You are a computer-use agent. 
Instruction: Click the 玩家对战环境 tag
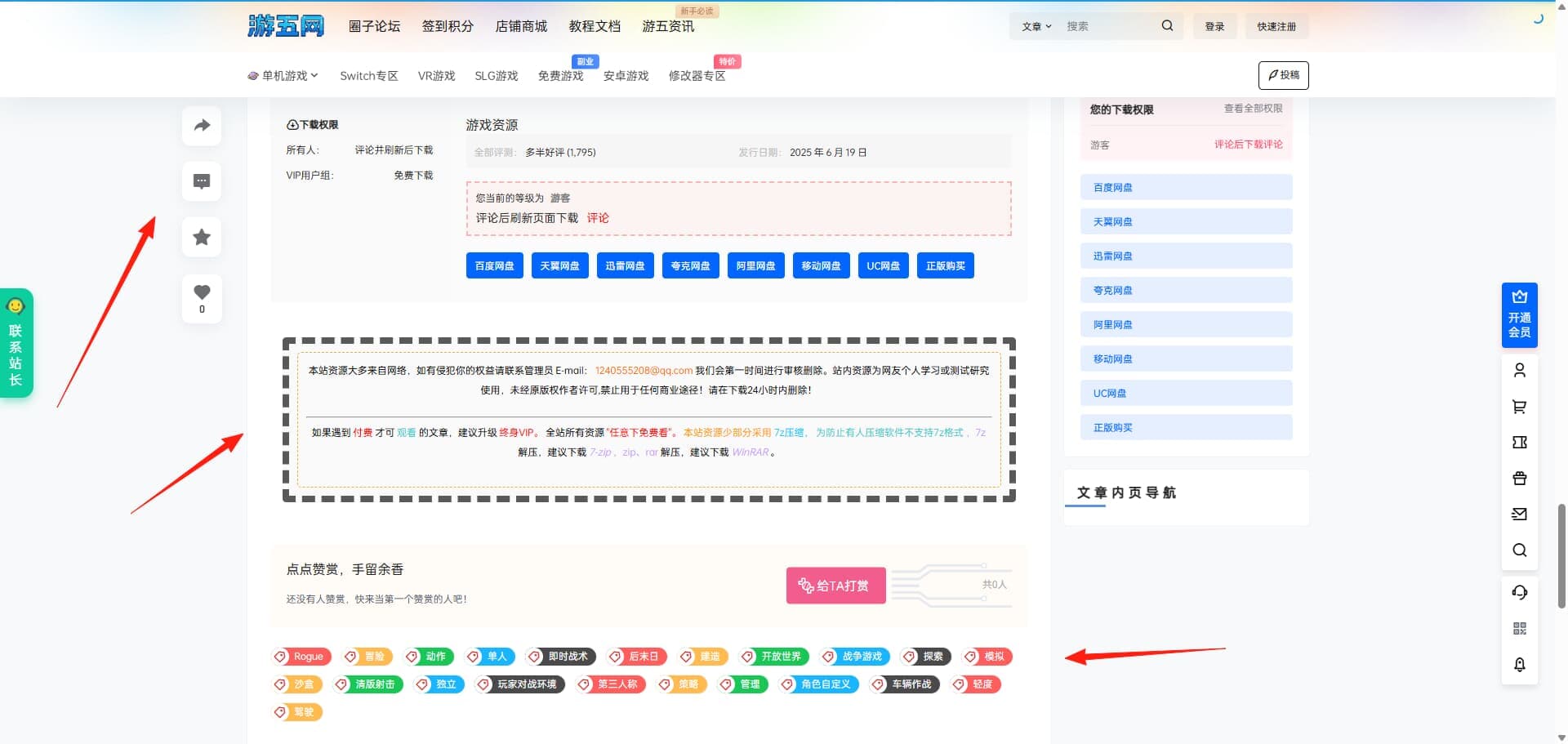tap(520, 684)
